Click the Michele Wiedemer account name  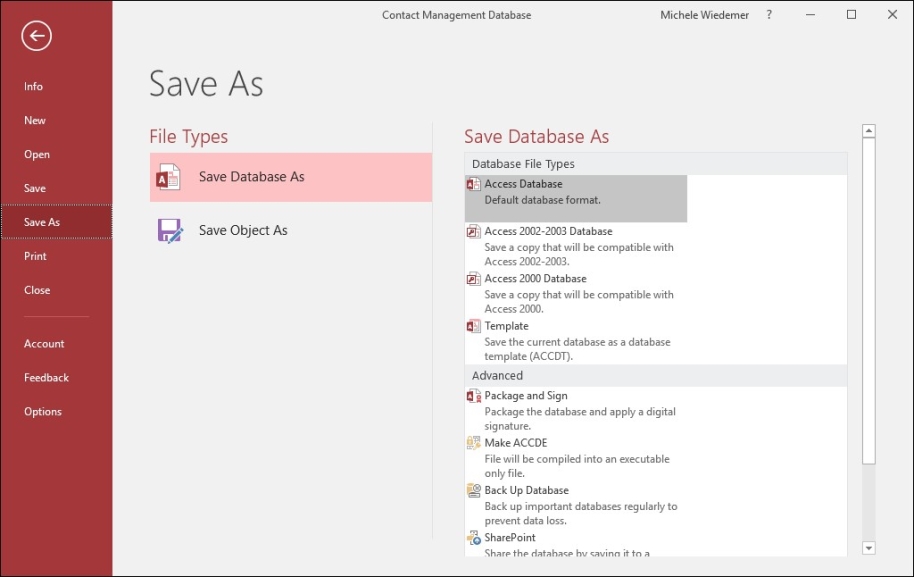[x=704, y=15]
